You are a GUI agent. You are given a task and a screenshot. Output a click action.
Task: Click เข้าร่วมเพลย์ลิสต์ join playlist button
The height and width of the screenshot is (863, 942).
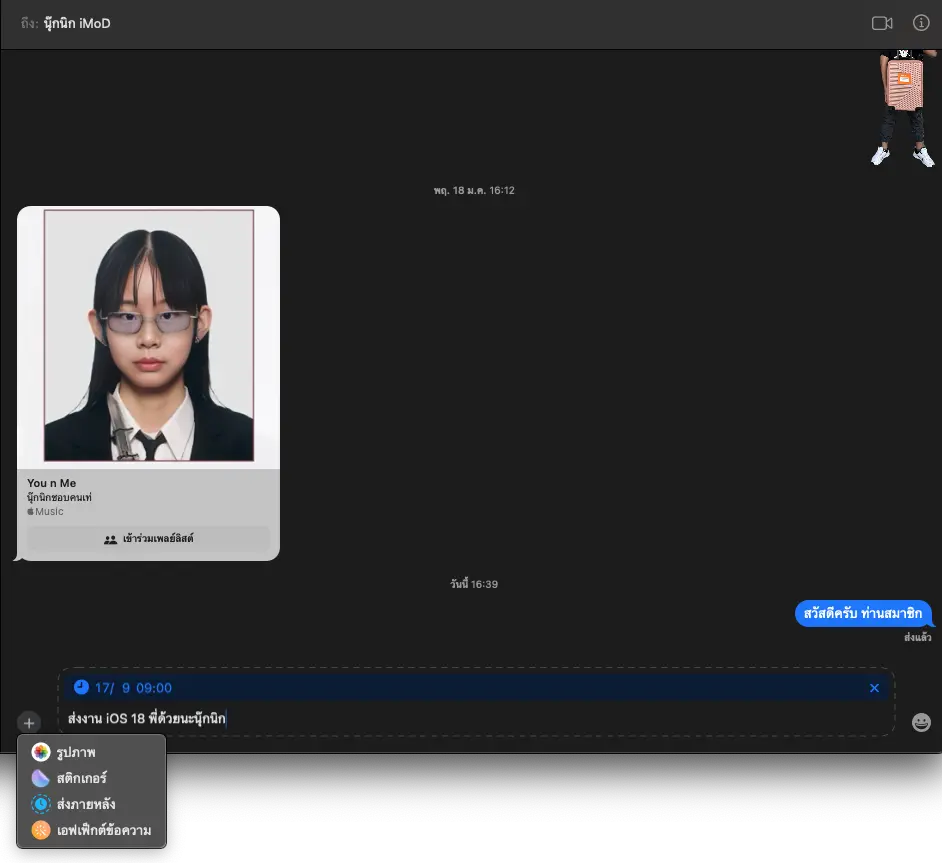click(148, 539)
